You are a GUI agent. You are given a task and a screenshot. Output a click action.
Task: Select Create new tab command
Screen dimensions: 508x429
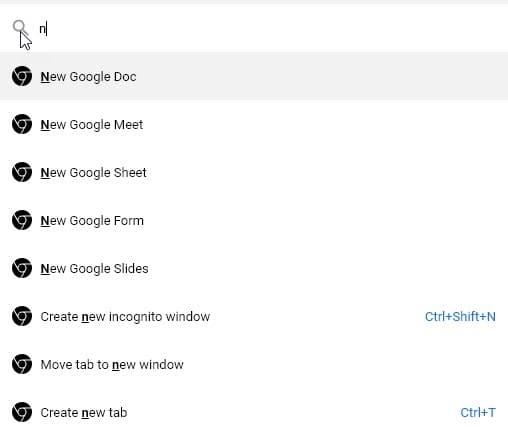(x=254, y=412)
